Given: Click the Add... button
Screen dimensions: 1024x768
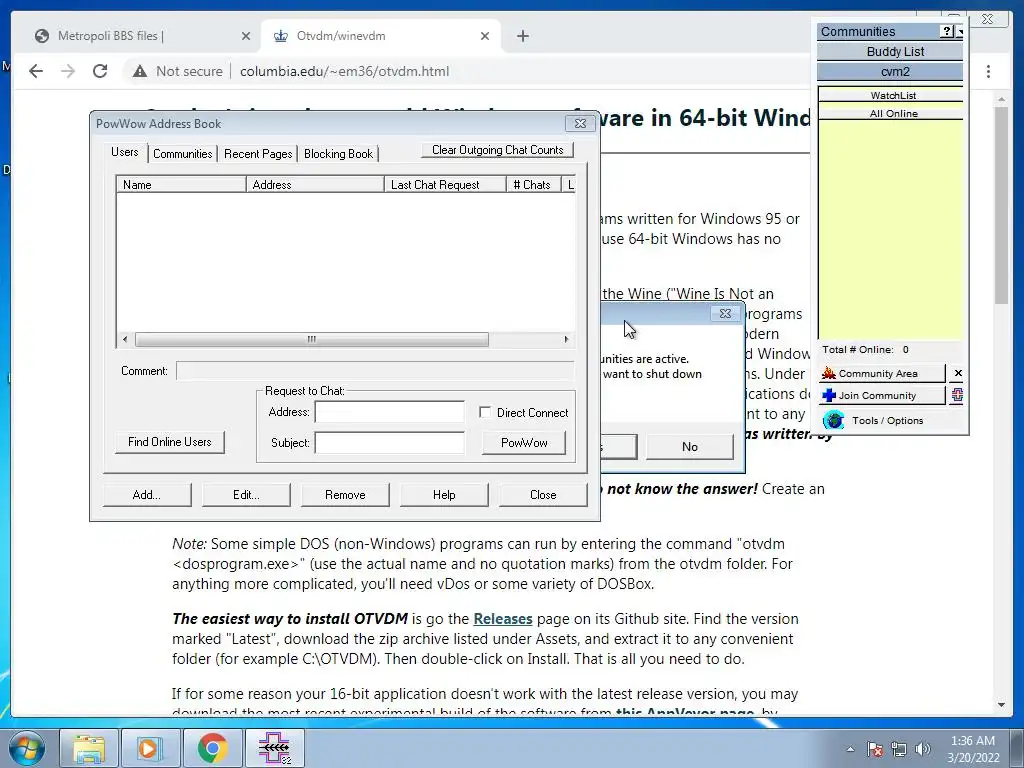Looking at the screenshot, I should (147, 495).
